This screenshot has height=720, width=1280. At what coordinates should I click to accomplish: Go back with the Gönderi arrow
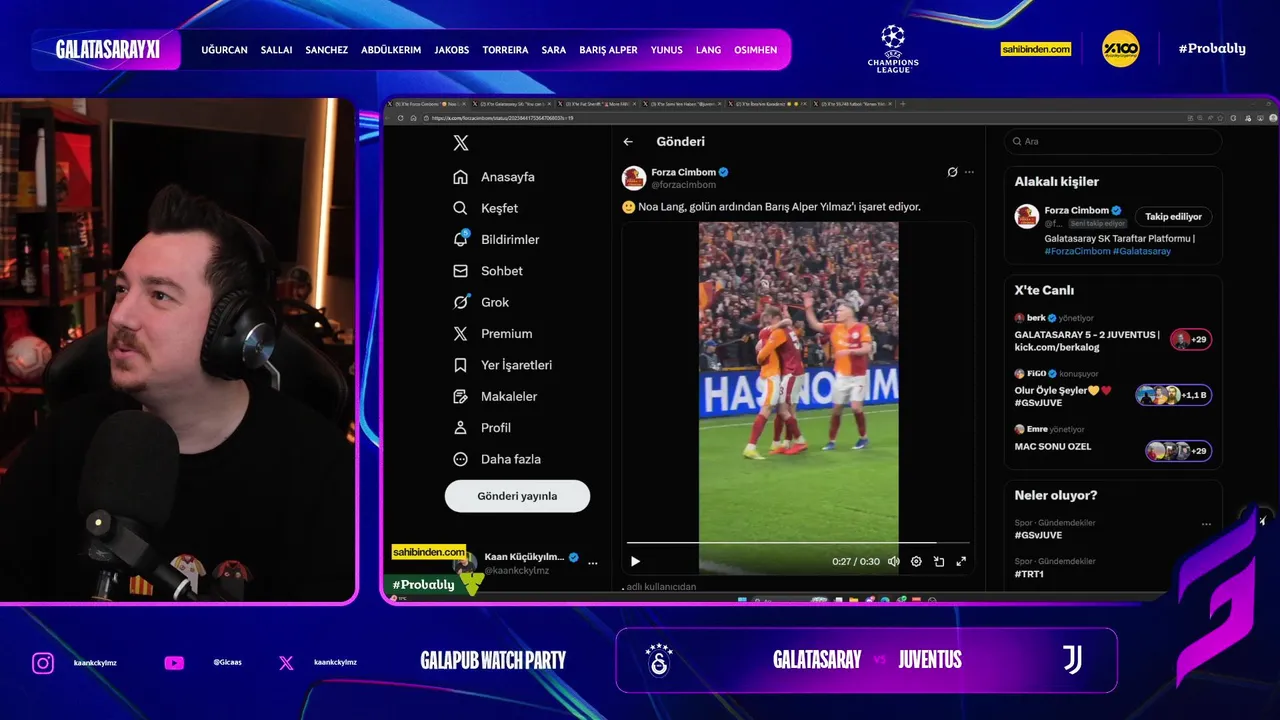(628, 142)
